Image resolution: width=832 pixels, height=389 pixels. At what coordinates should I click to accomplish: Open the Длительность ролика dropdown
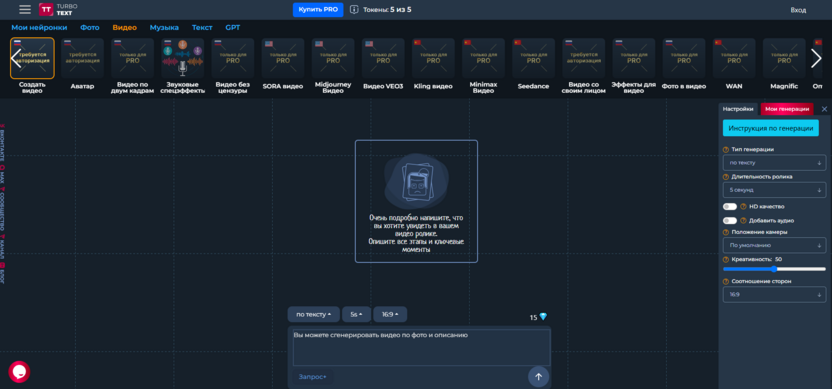[x=774, y=189]
